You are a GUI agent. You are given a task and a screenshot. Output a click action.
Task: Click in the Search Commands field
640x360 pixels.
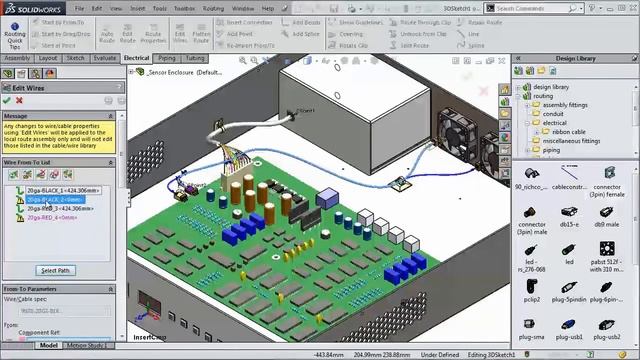[x=531, y=8]
